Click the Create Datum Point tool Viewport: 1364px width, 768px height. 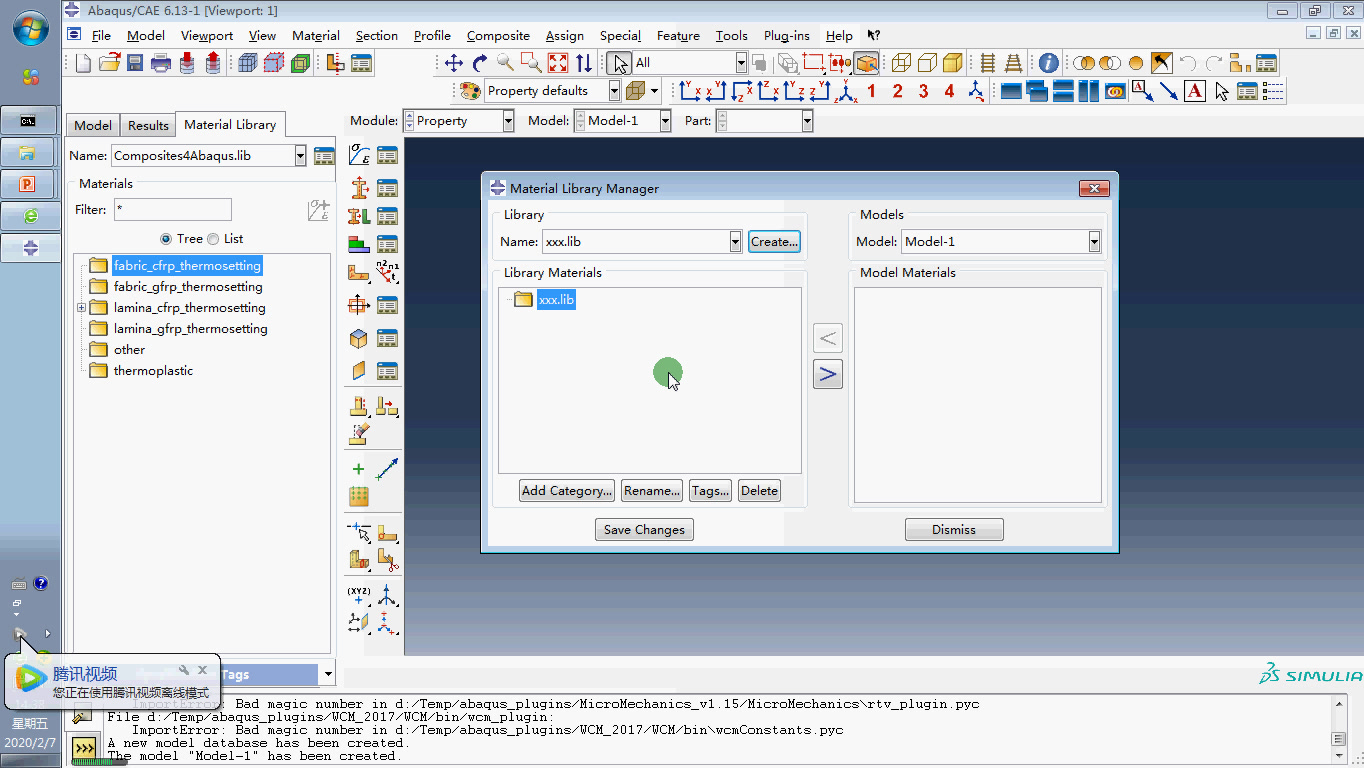tap(360, 596)
